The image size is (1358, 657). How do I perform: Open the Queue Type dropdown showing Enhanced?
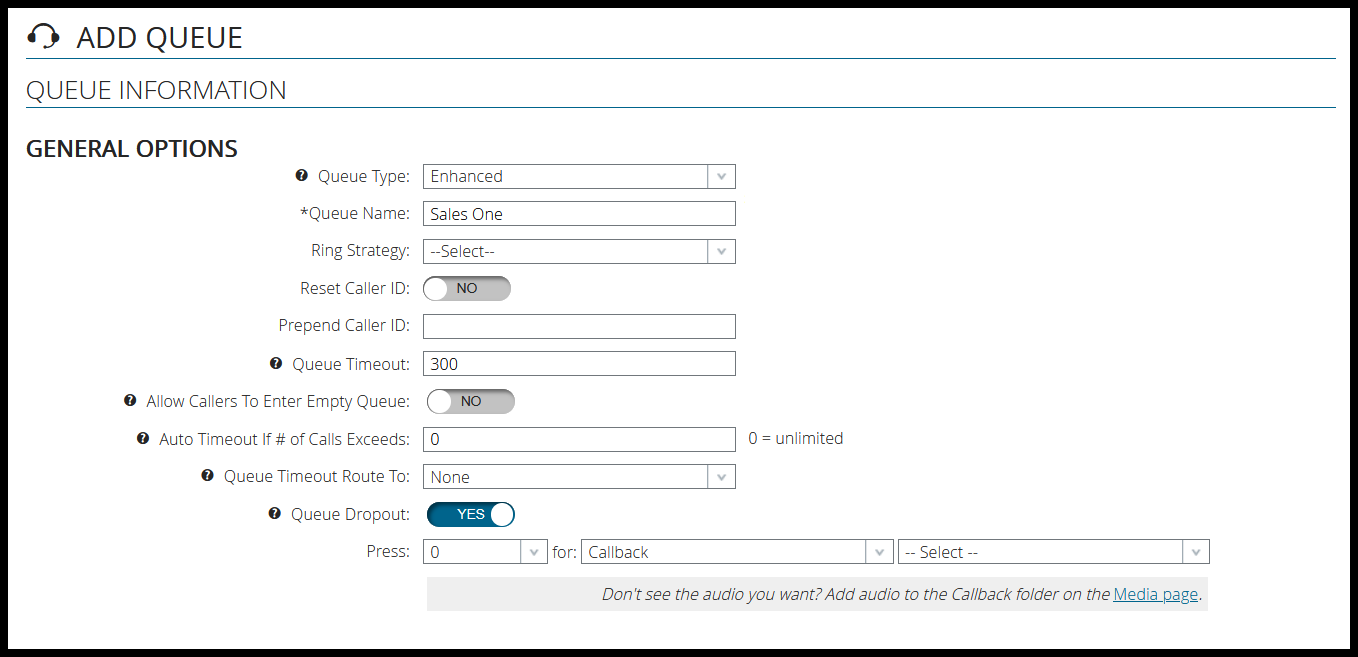pyautogui.click(x=580, y=177)
